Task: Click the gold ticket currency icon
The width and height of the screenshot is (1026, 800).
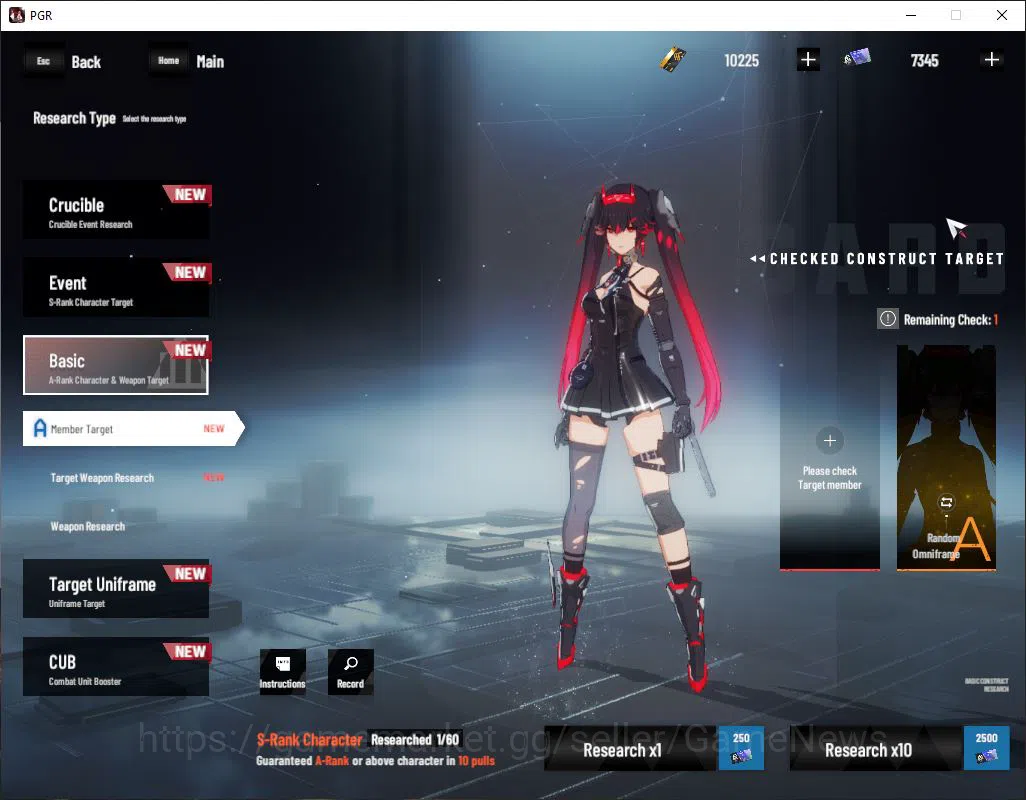Action: 673,60
